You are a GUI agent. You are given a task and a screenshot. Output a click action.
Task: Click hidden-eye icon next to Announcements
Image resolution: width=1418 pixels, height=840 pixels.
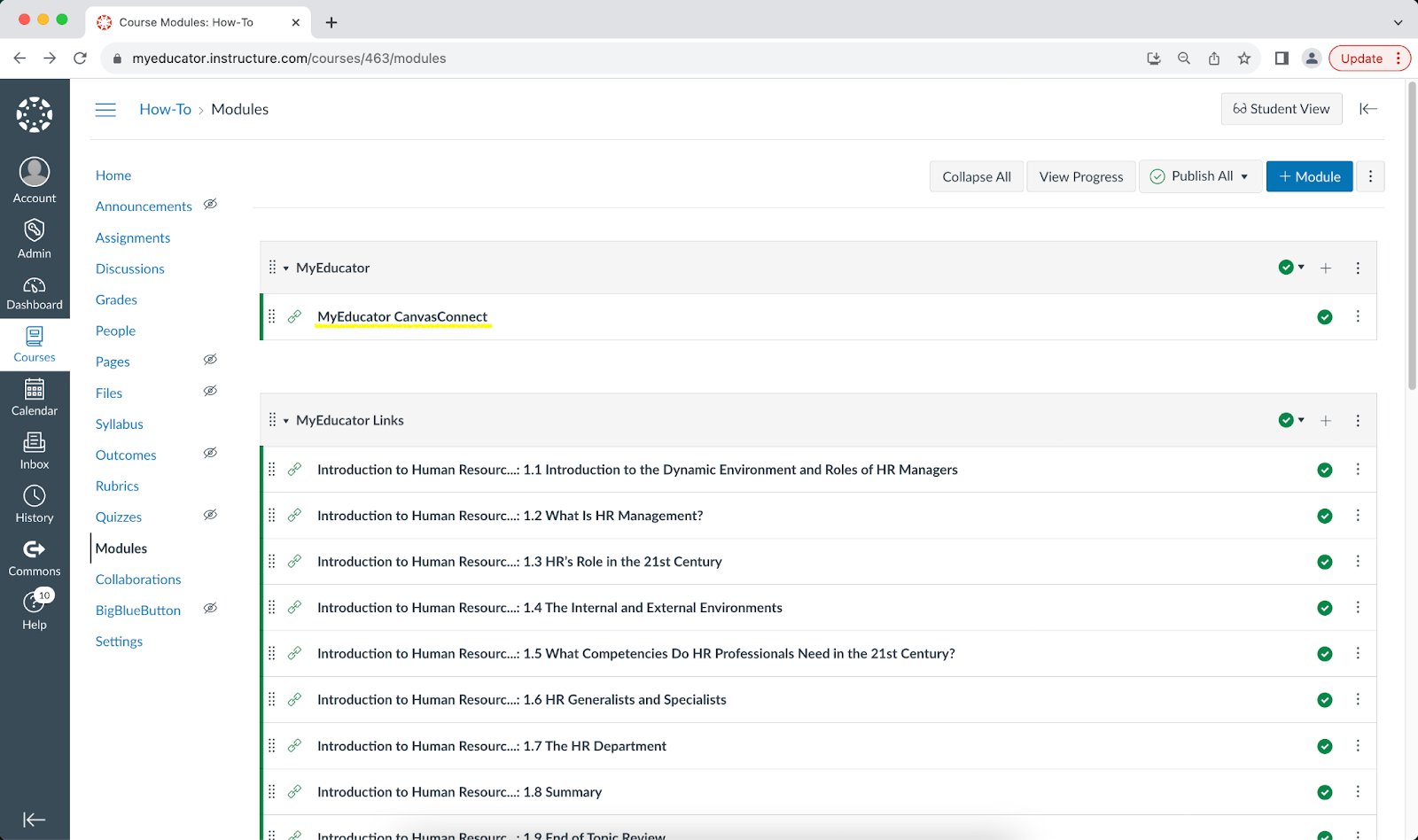pos(210,205)
